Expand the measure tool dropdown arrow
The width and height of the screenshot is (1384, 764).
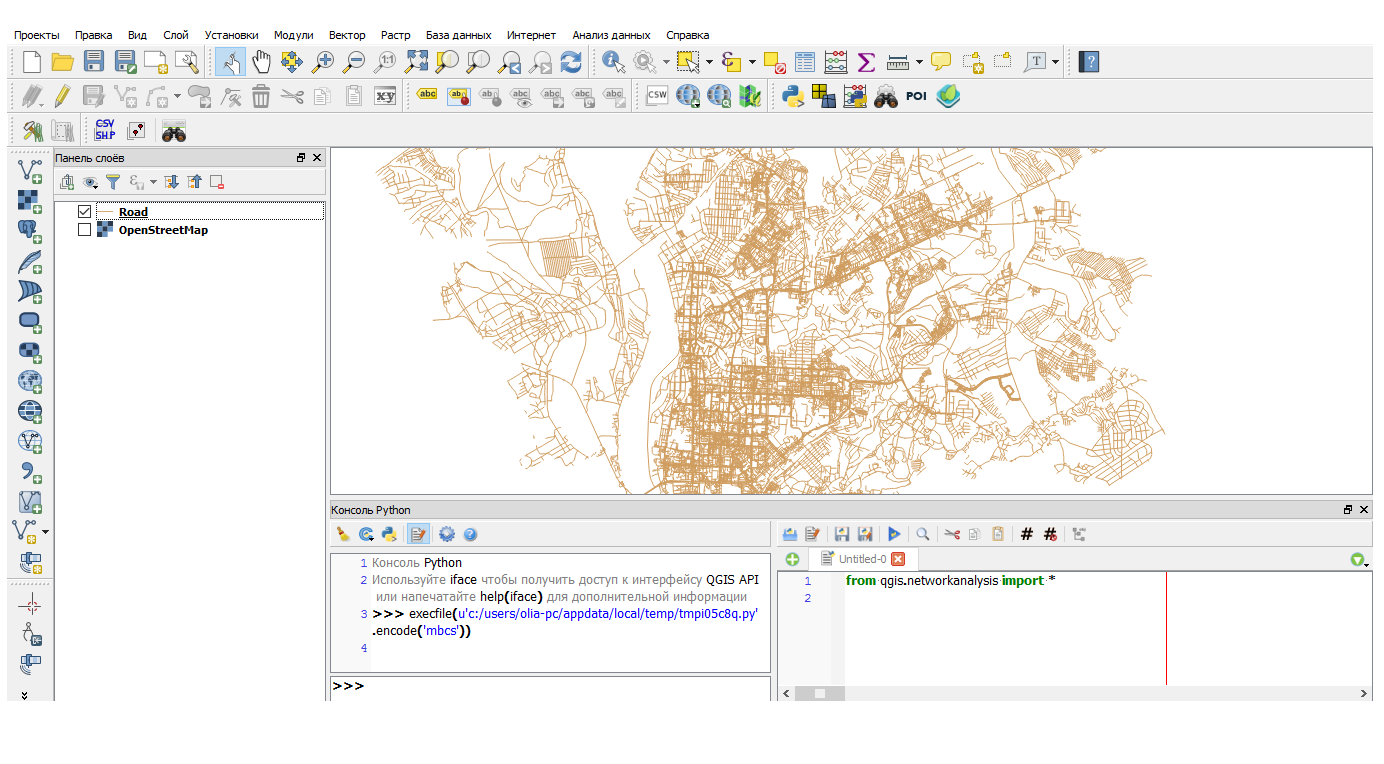tap(919, 62)
